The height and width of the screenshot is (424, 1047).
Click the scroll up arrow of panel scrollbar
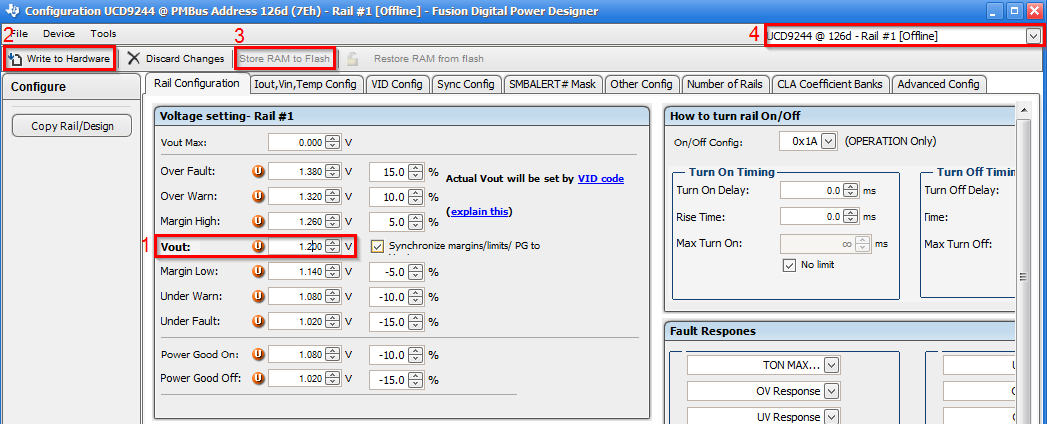coord(1022,109)
